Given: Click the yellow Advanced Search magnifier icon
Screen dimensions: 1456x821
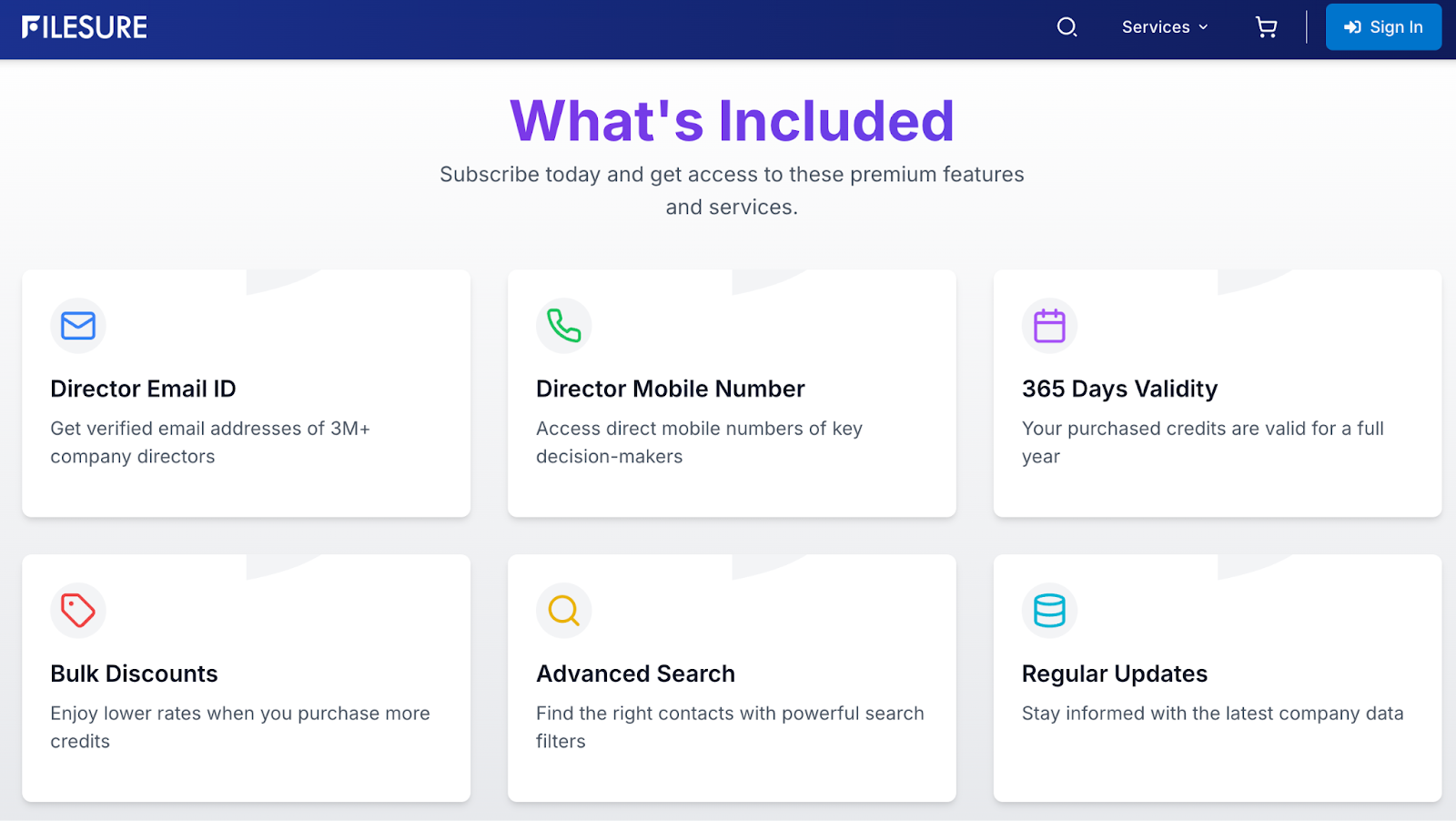Looking at the screenshot, I should (564, 611).
